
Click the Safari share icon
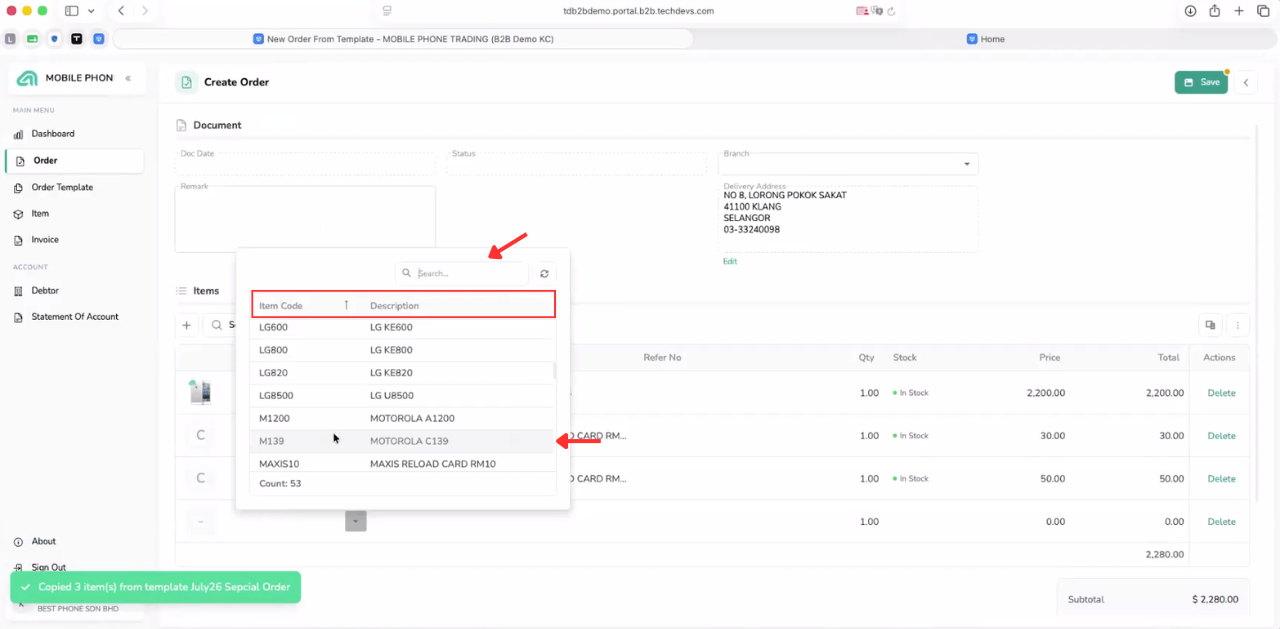[x=1215, y=11]
